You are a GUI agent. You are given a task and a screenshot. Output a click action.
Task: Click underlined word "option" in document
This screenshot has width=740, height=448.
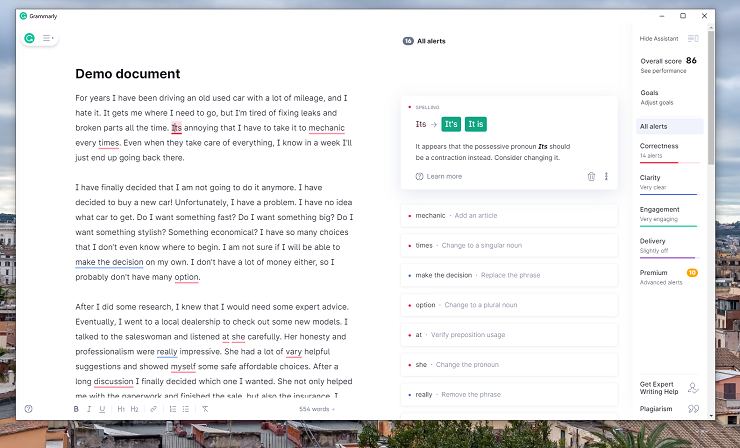tap(186, 277)
